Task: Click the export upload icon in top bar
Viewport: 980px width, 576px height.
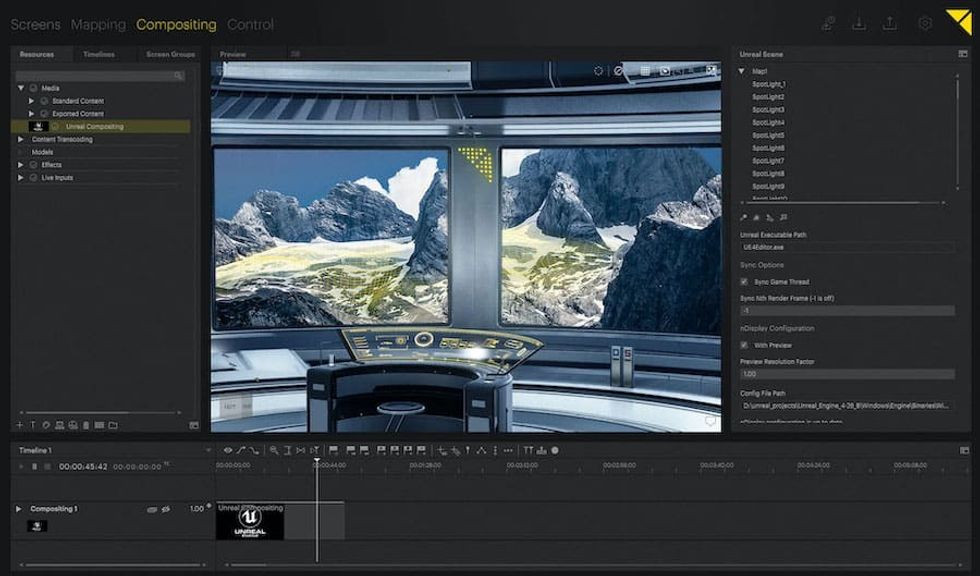Action: pos(890,24)
